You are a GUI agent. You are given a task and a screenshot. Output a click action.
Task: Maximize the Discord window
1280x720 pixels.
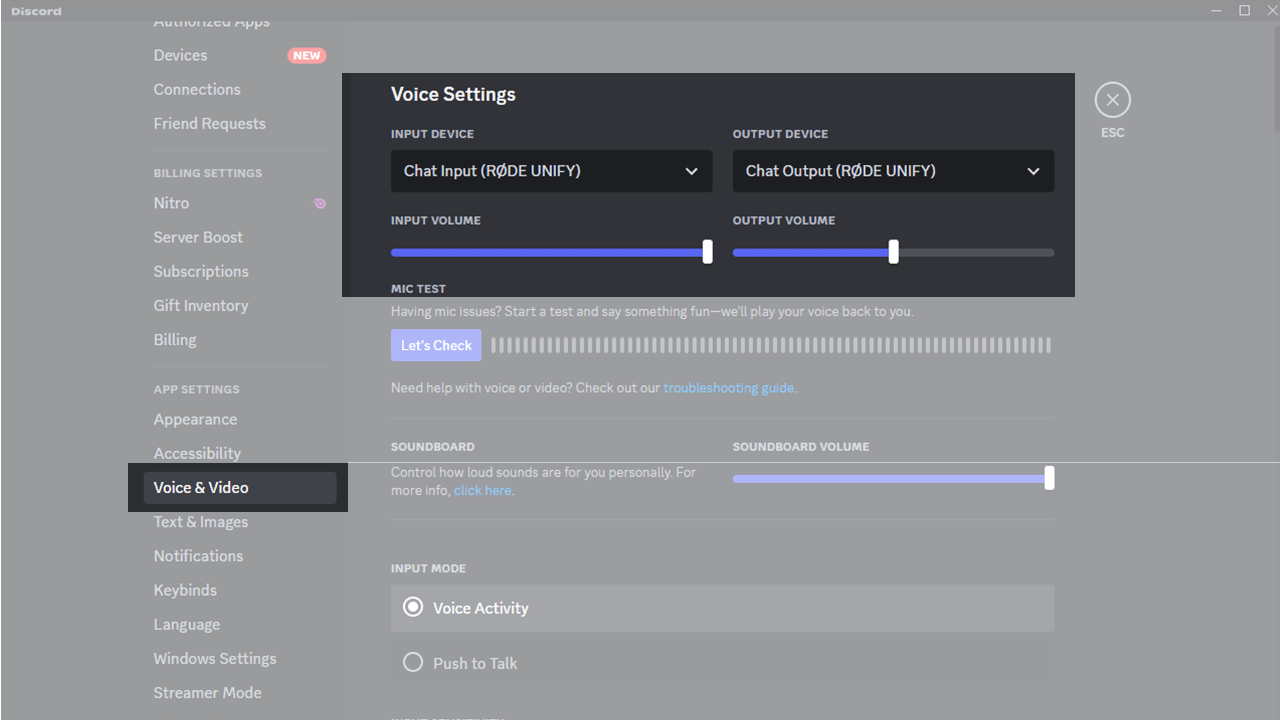1245,11
